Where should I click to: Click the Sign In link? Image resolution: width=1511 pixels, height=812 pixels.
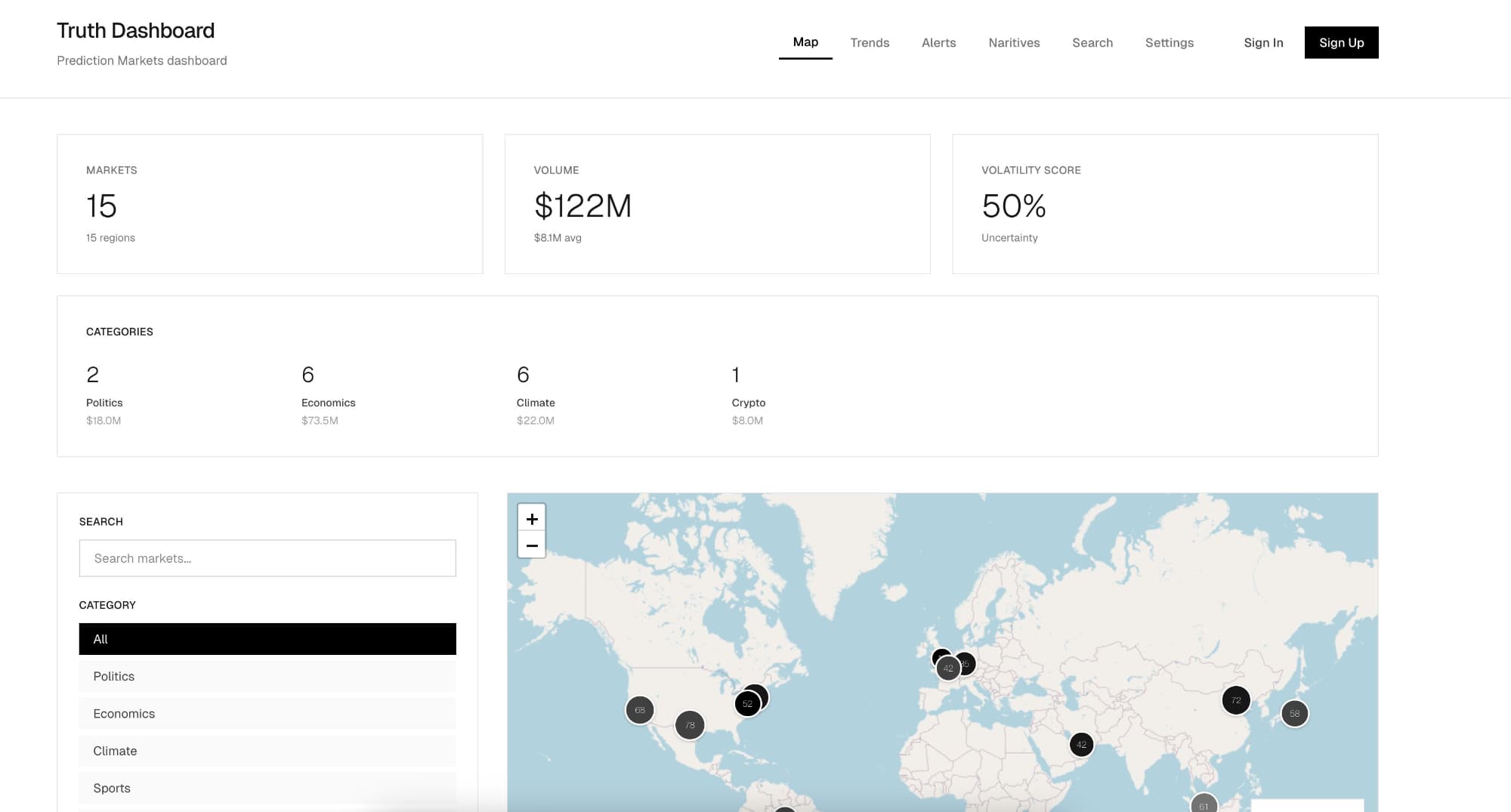[1263, 43]
